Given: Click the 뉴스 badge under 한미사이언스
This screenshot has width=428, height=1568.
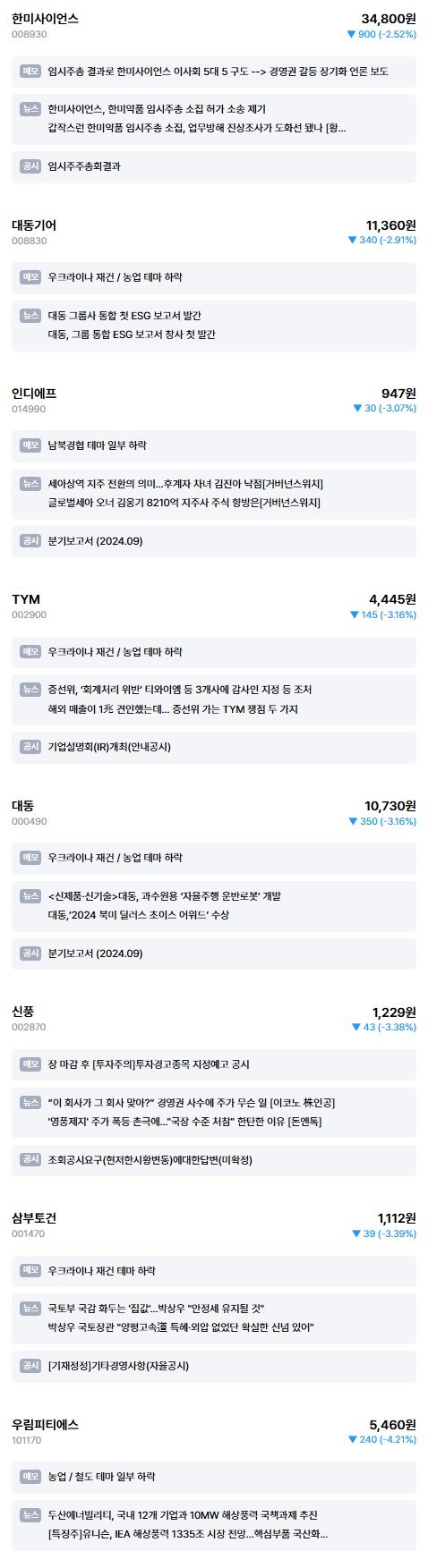Looking at the screenshot, I should pos(30,109).
